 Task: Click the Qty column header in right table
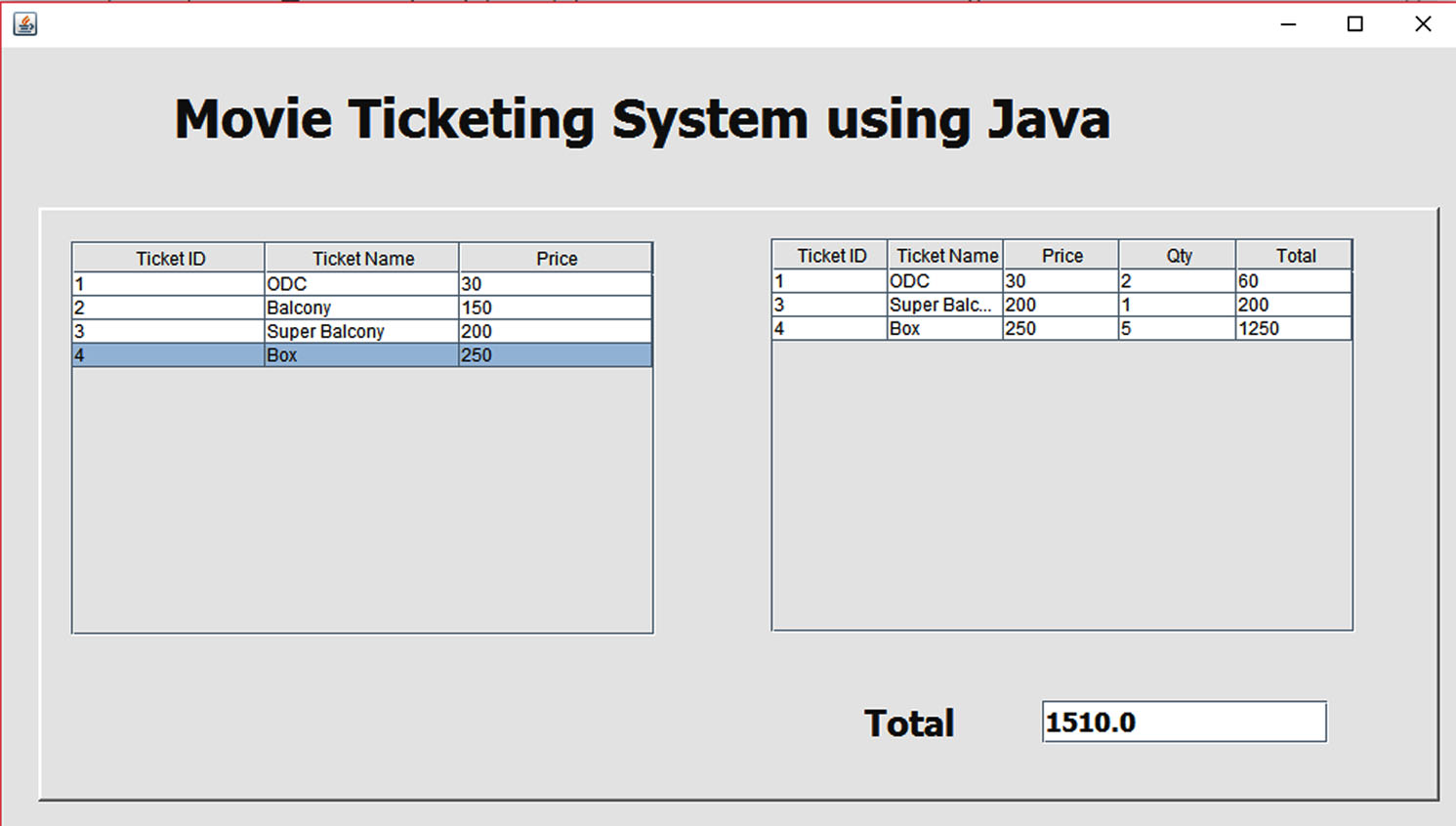[1177, 255]
